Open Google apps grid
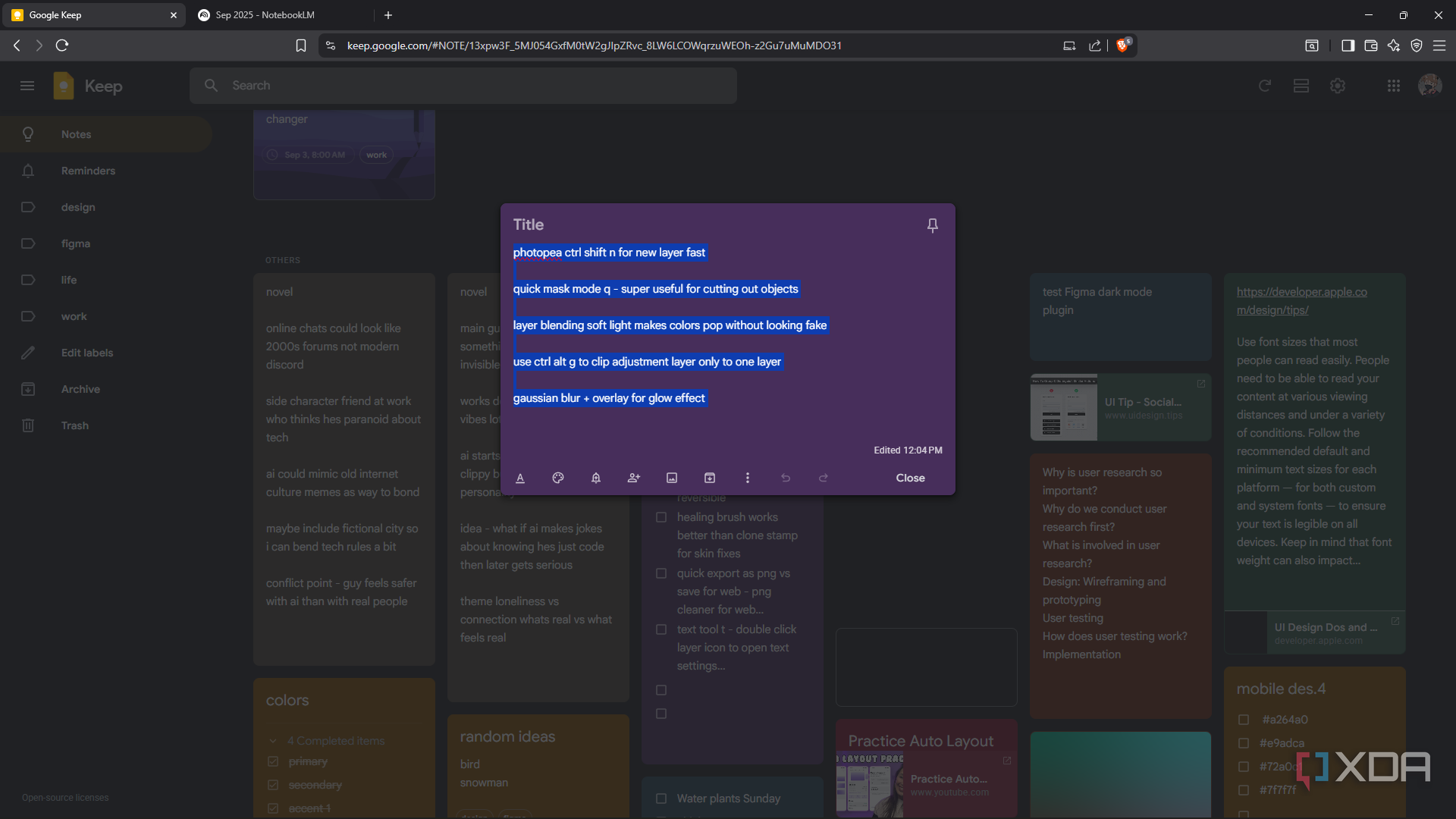 (1394, 86)
